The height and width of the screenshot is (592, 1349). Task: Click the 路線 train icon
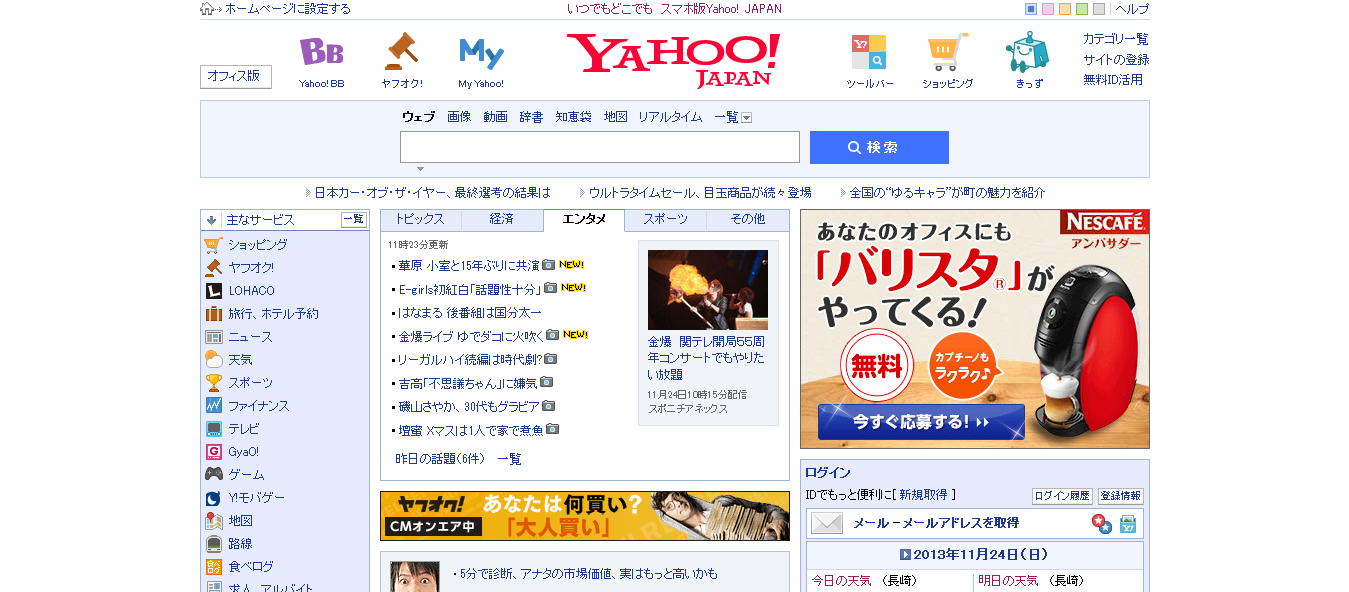(213, 544)
